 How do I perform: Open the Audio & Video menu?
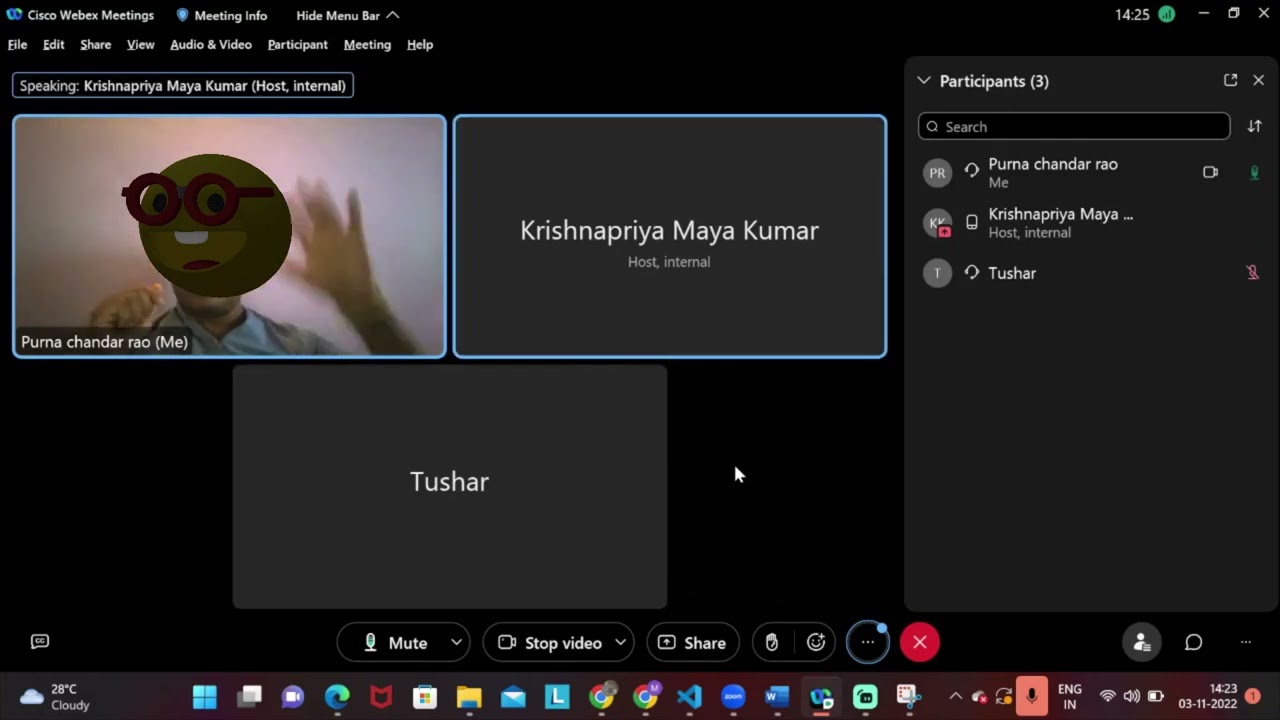(x=211, y=45)
